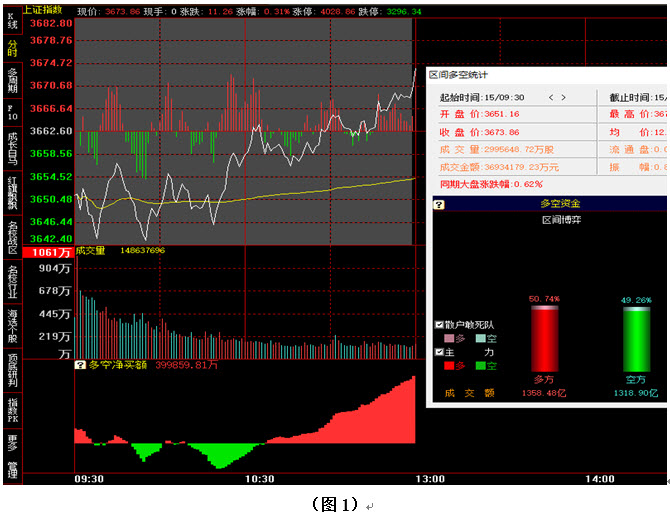Open the 管理 sidebar button
Image resolution: width=670 pixels, height=530 pixels.
tap(12, 470)
